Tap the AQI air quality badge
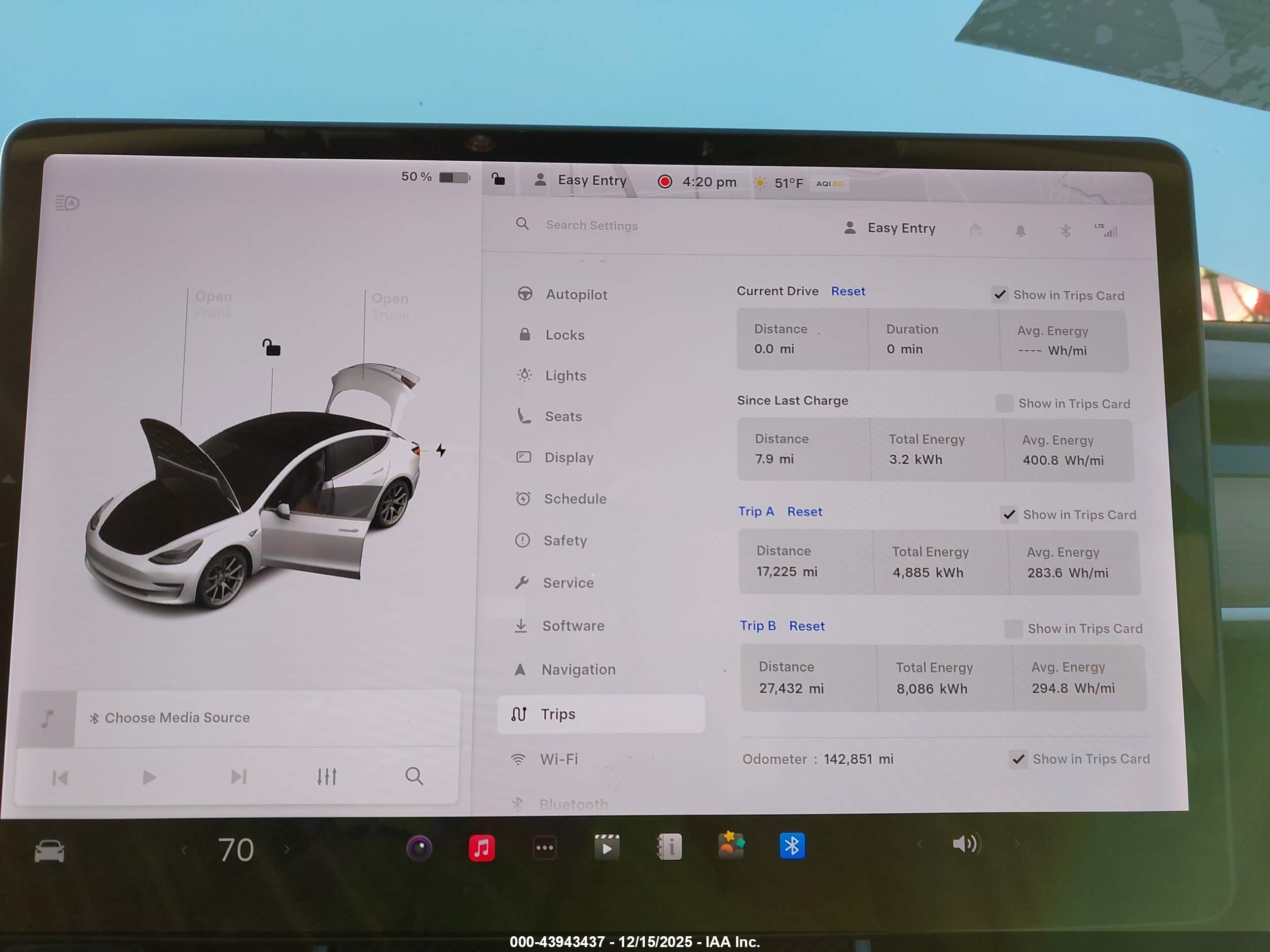This screenshot has width=1270, height=952. (830, 184)
